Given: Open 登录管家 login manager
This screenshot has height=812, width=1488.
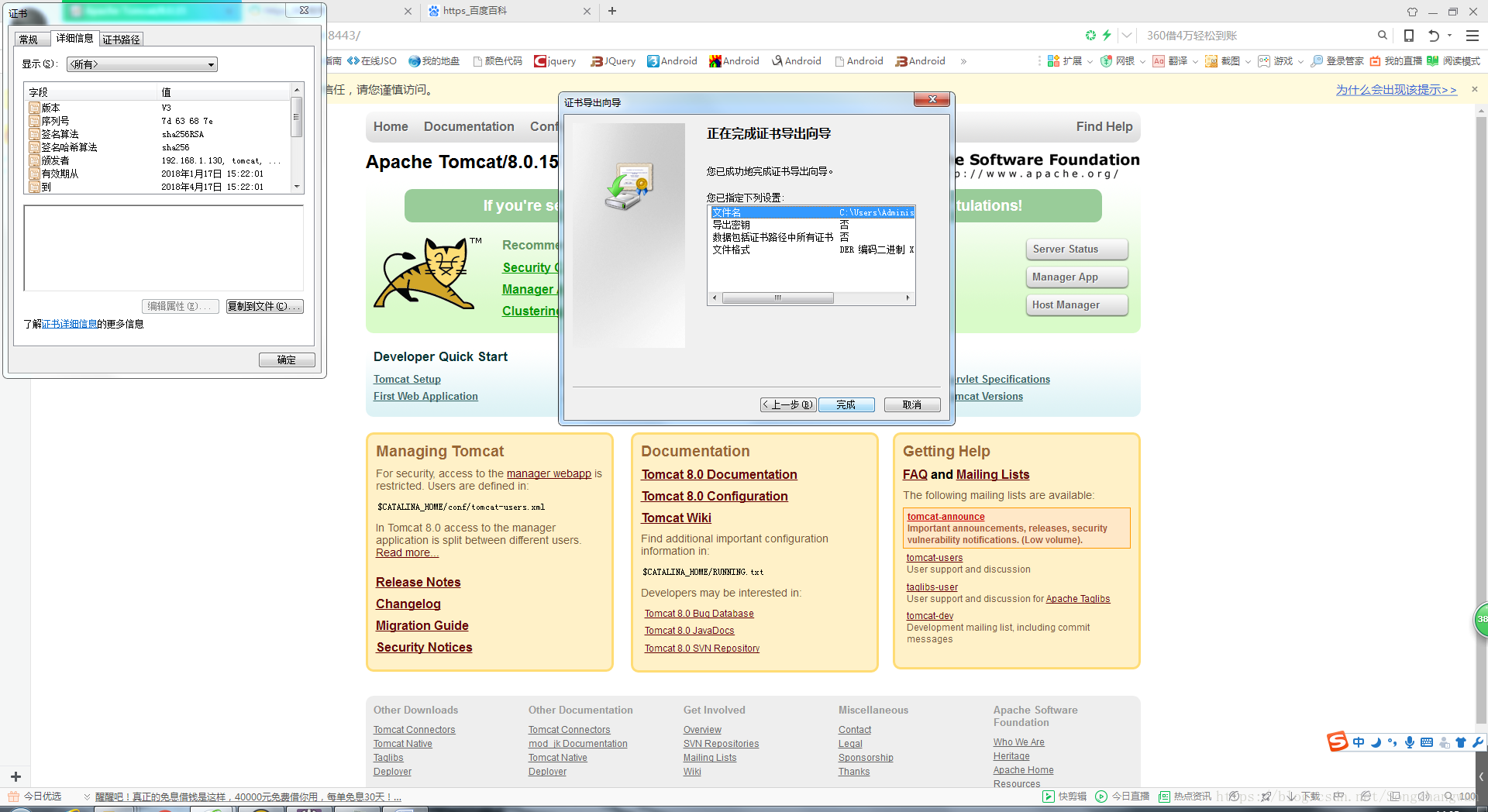Looking at the screenshot, I should tap(1337, 61).
